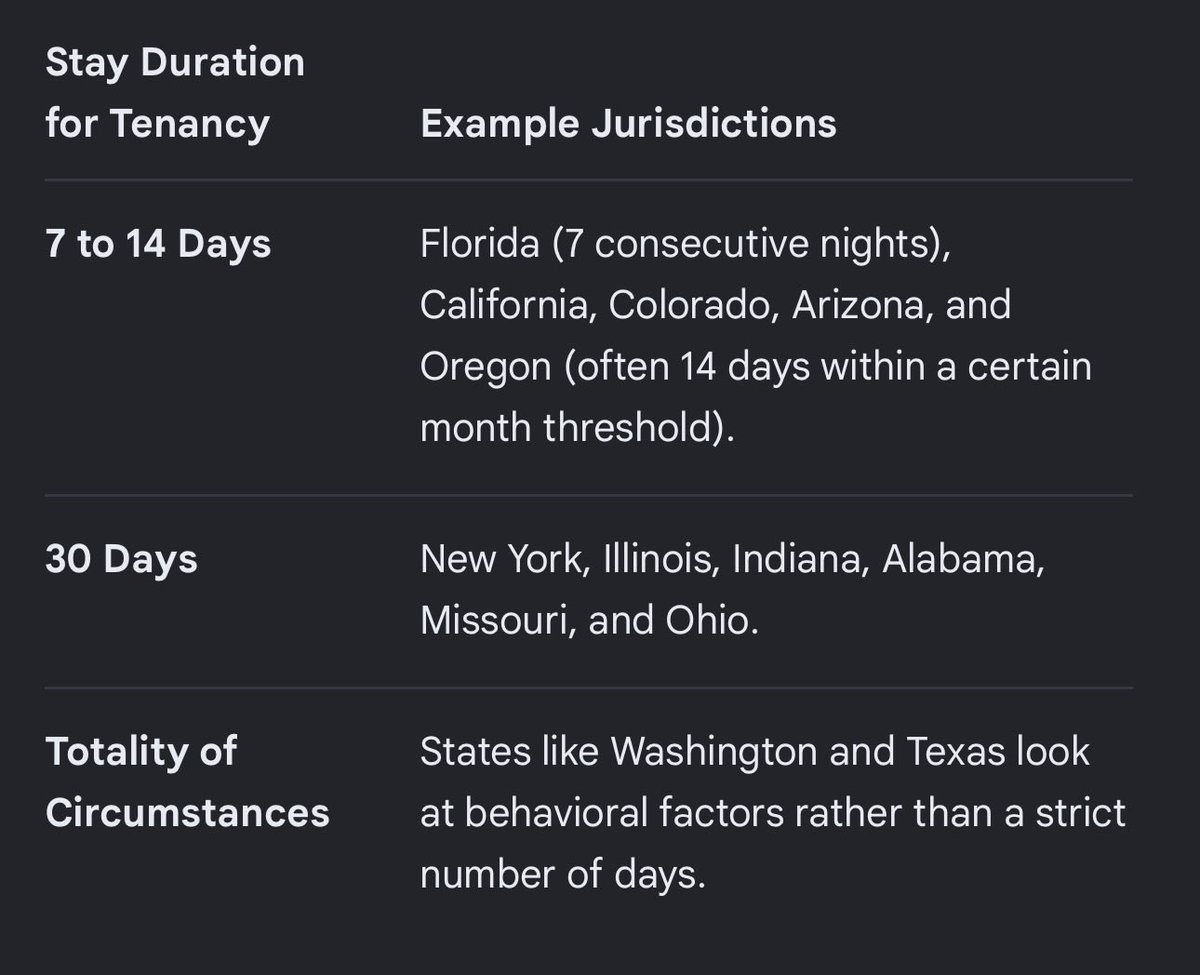The width and height of the screenshot is (1200, 975).
Task: Click the text 'Missouri, and Ohio.'
Action: [x=589, y=621]
